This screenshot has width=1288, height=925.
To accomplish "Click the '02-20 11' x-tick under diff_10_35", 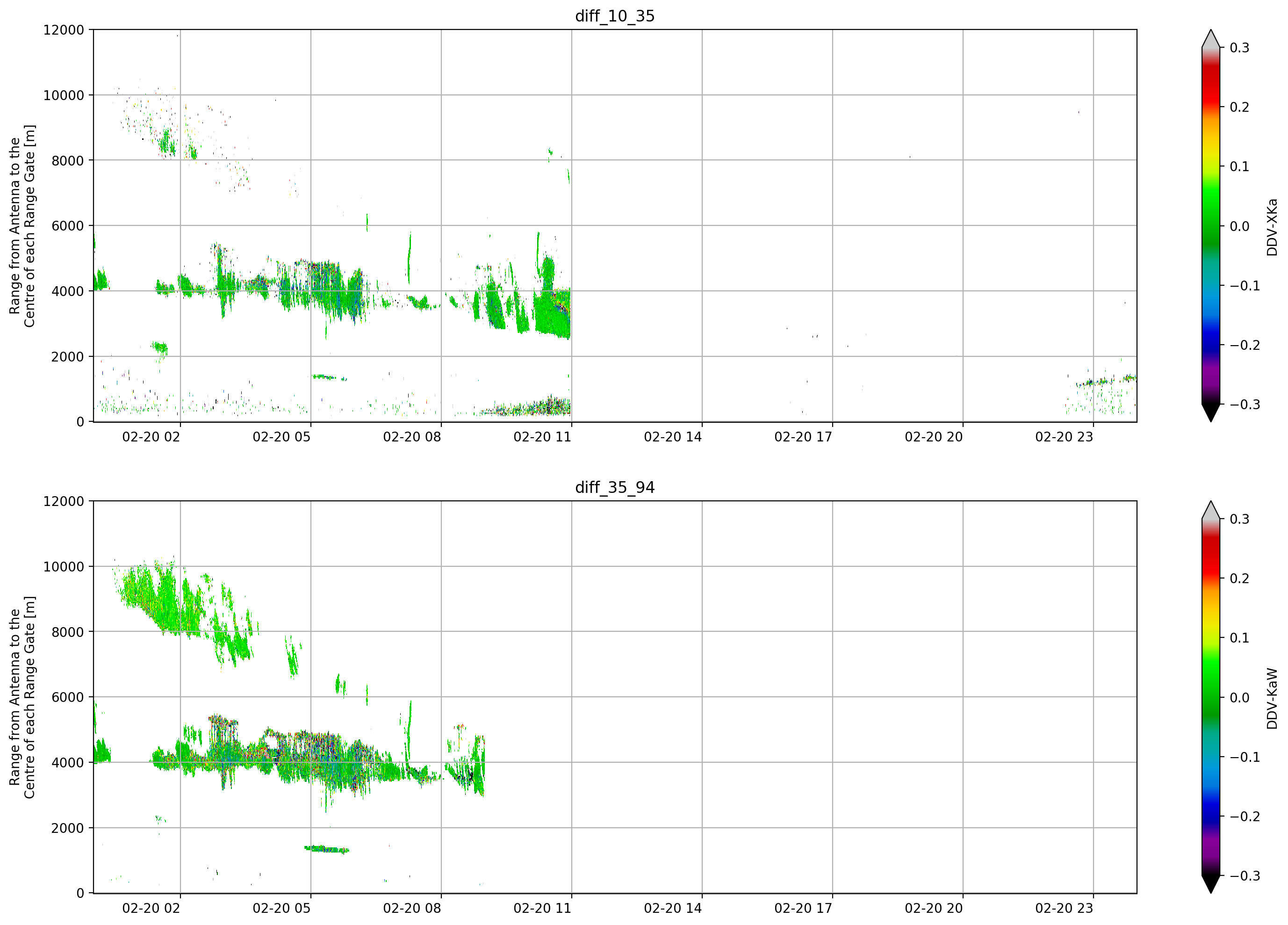I will click(x=542, y=437).
